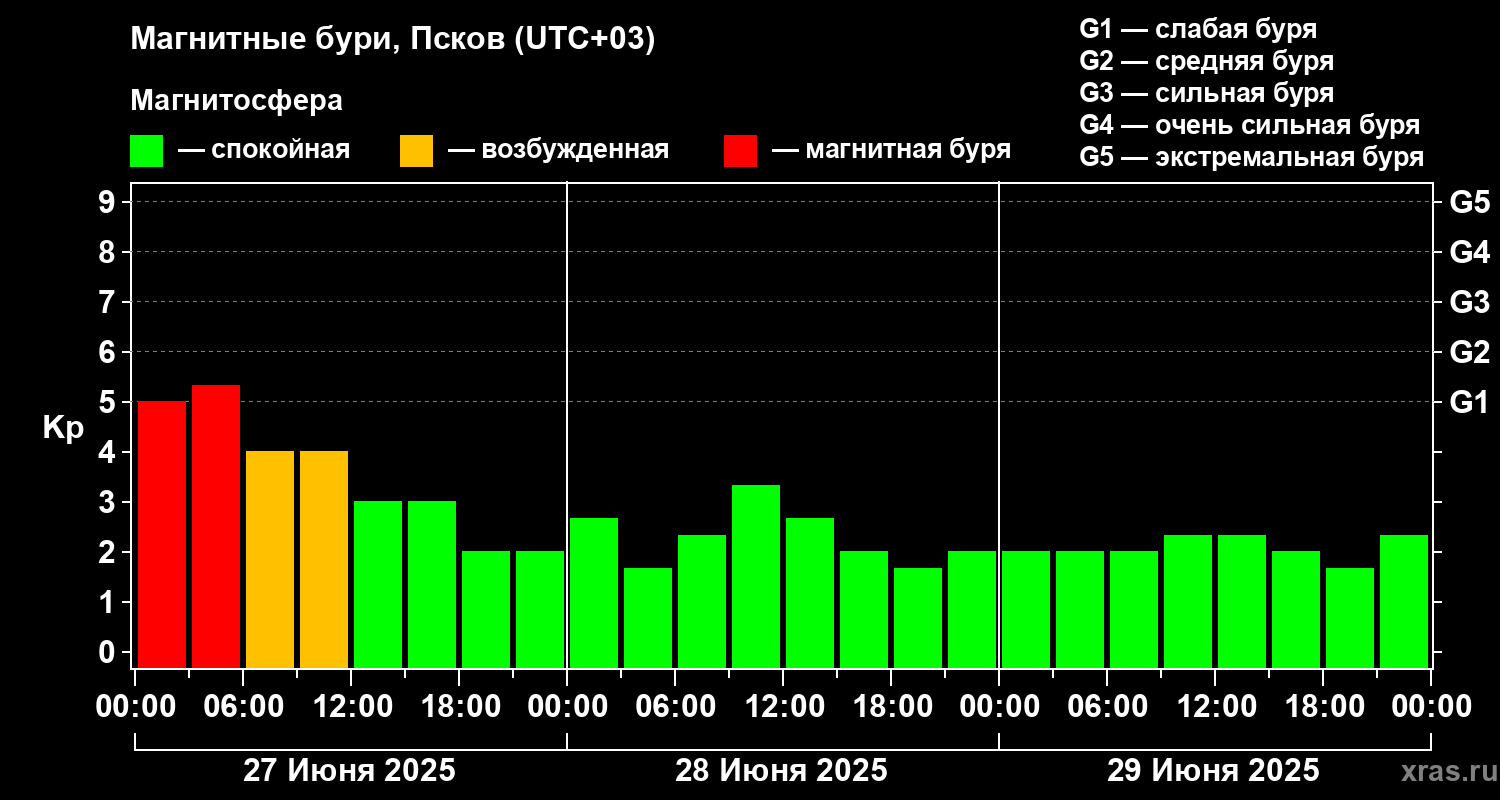Click the yellow bar ending 12:00 on 27 Июня

pyautogui.click(x=324, y=559)
